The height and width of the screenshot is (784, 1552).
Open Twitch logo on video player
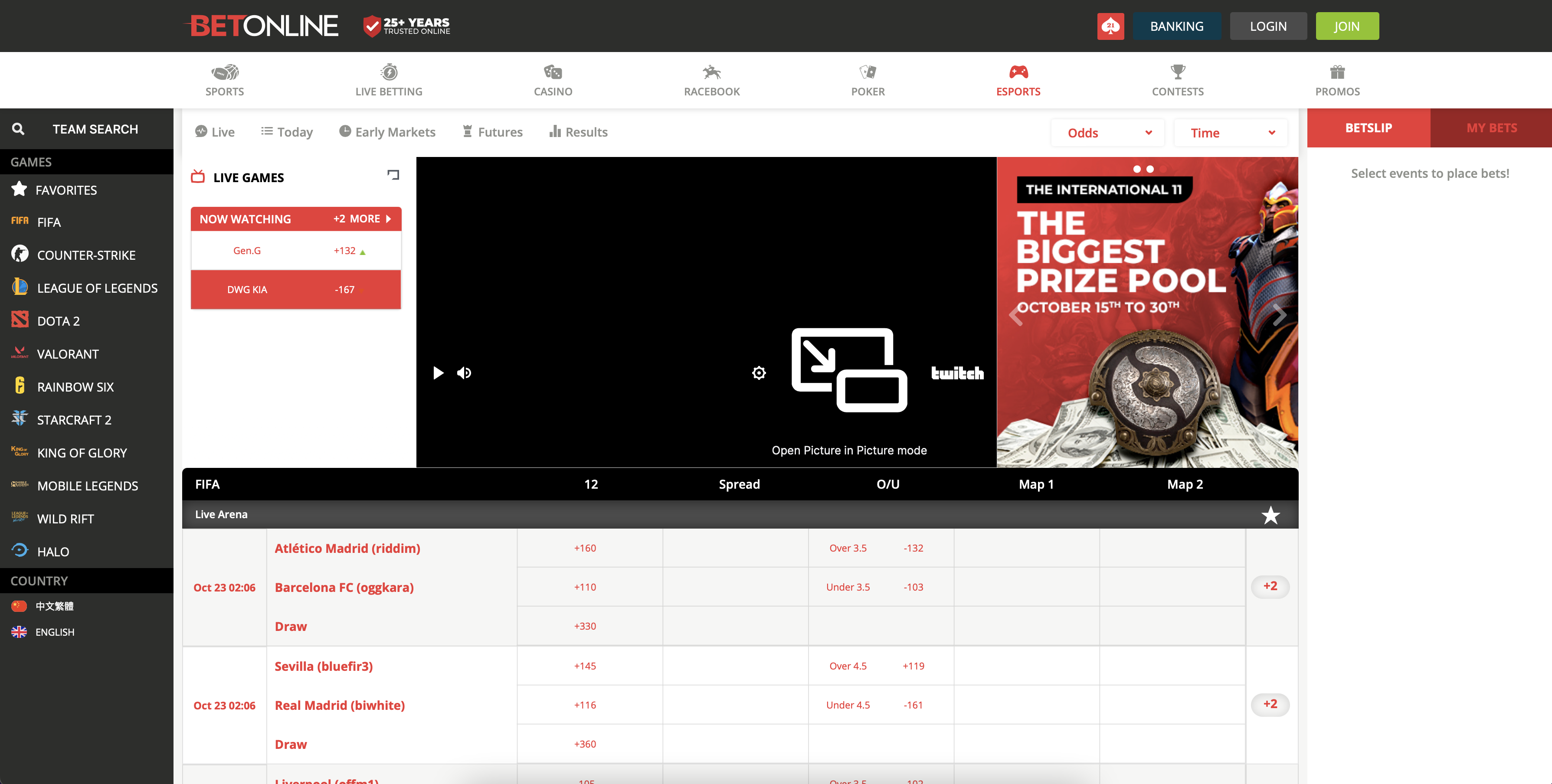[x=957, y=373]
